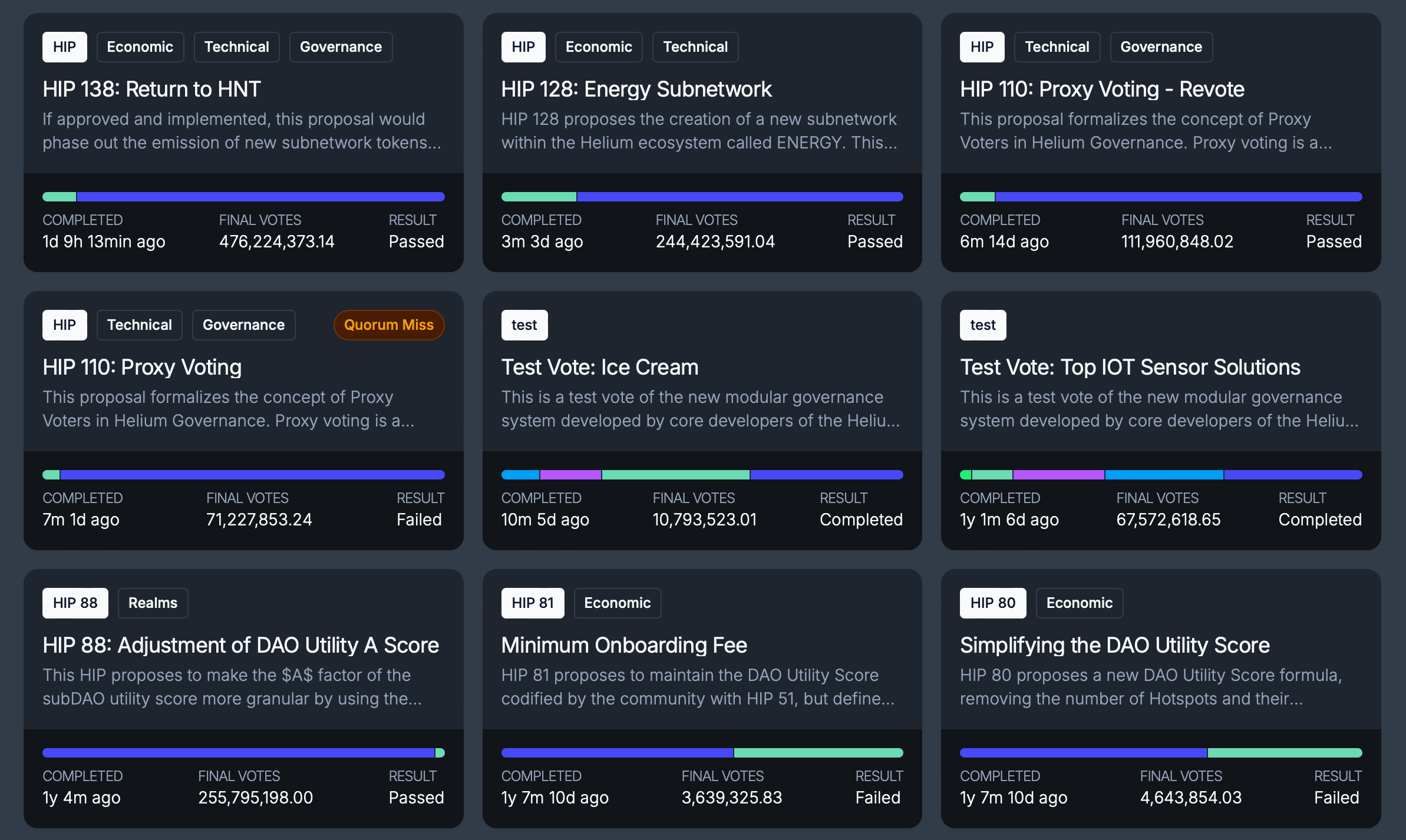
Task: Click completed time 1y 1m 6d ago
Action: [x=1009, y=520]
